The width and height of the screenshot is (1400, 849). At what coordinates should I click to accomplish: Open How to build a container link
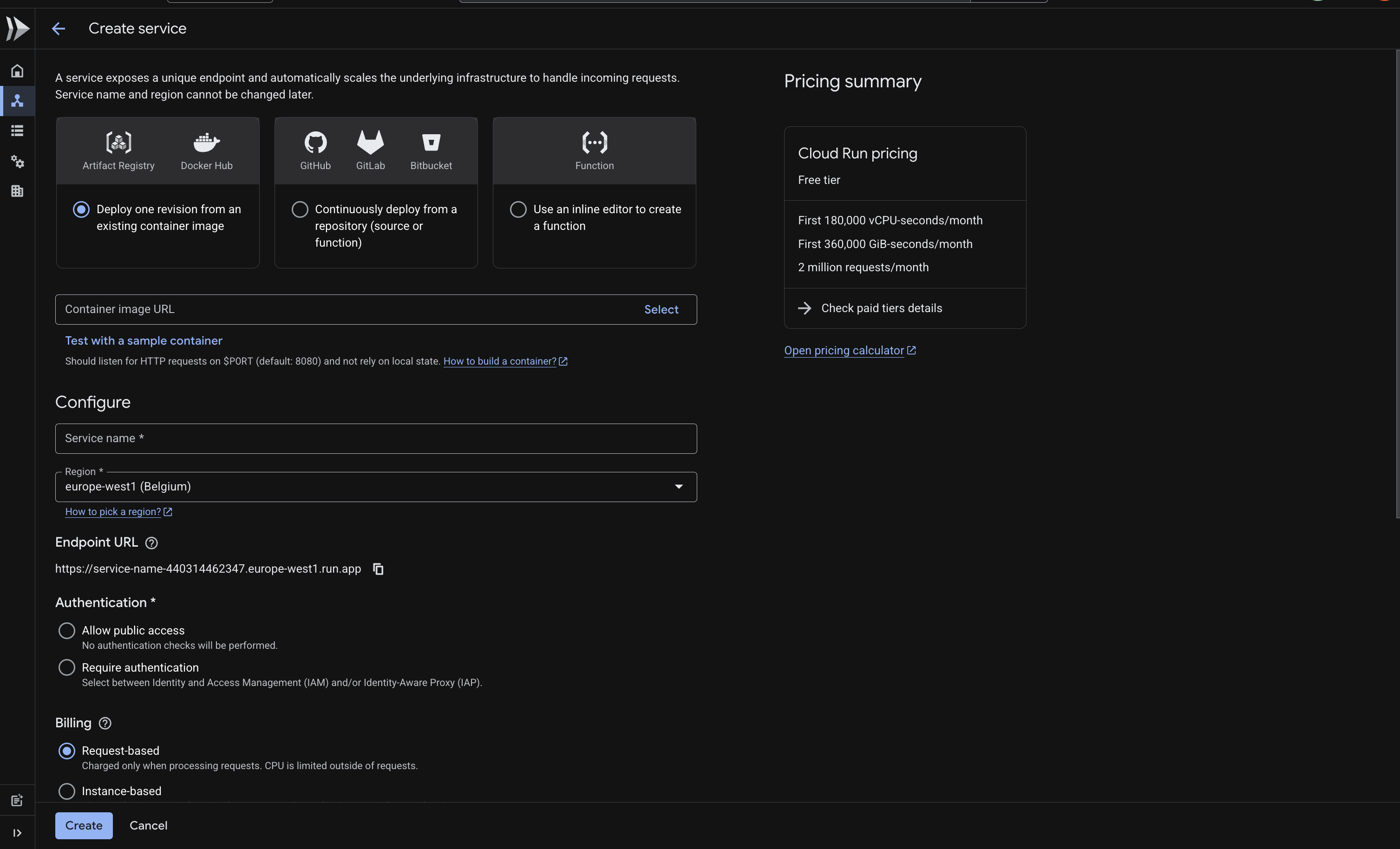pos(499,361)
